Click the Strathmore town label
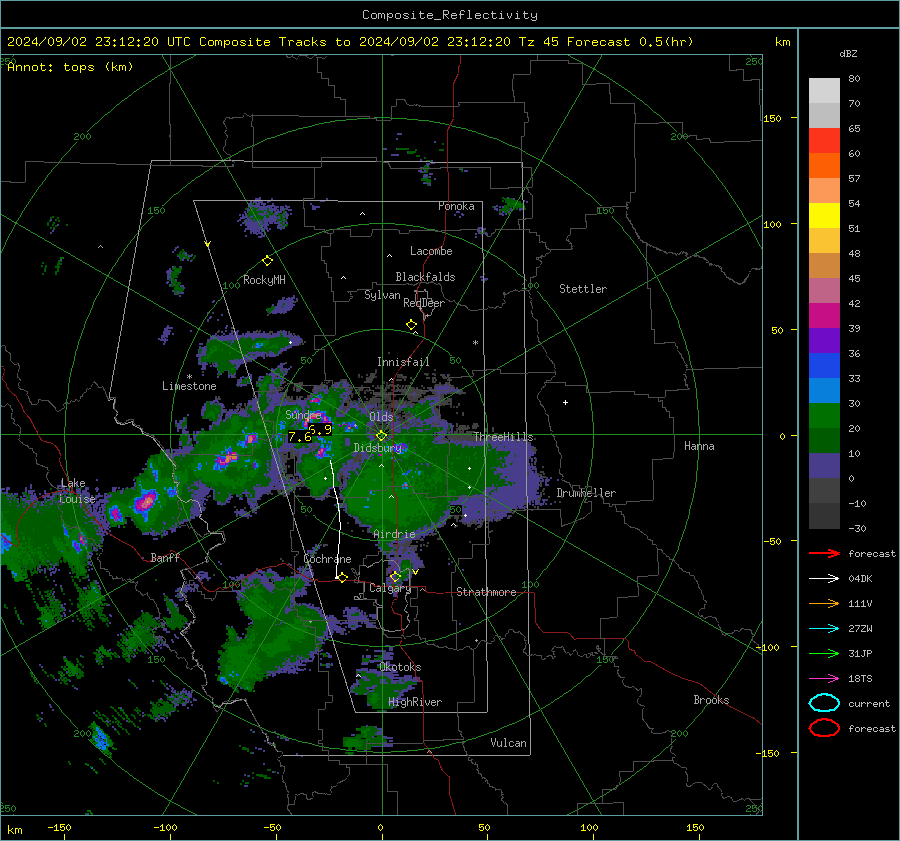The width and height of the screenshot is (900, 841). (x=486, y=592)
